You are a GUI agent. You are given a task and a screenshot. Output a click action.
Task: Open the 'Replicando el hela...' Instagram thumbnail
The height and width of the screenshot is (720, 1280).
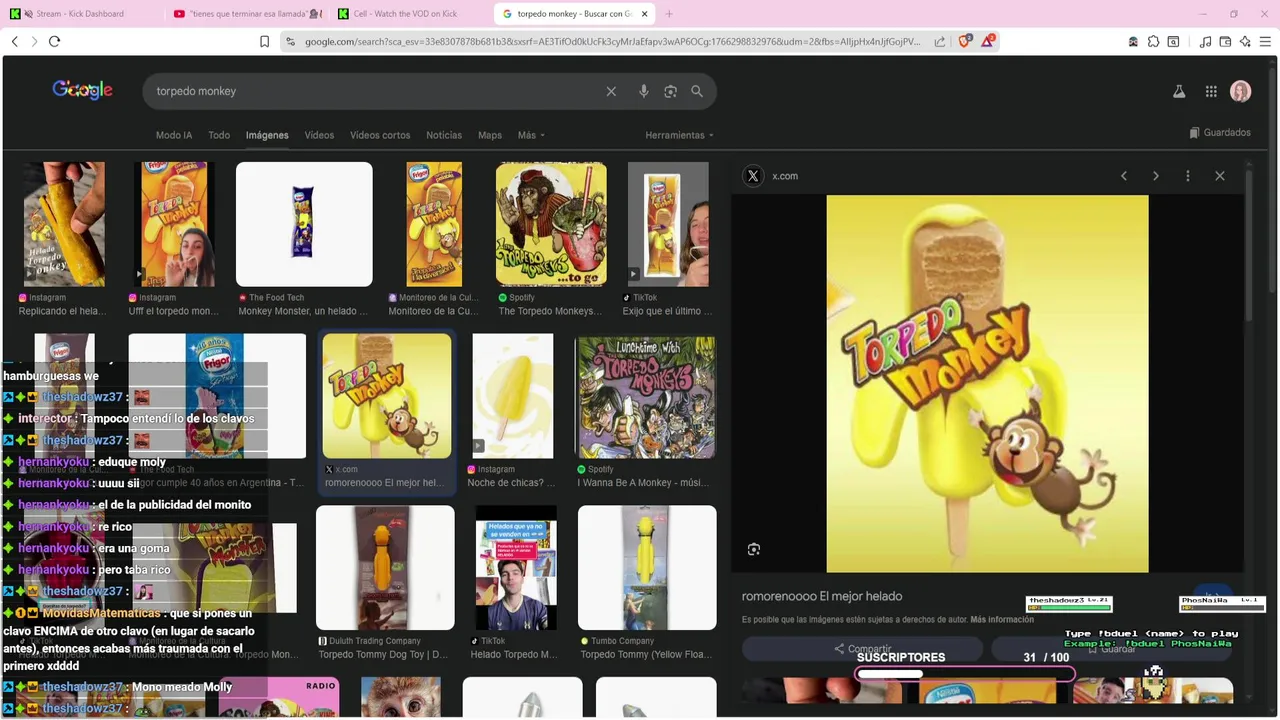[x=64, y=225]
